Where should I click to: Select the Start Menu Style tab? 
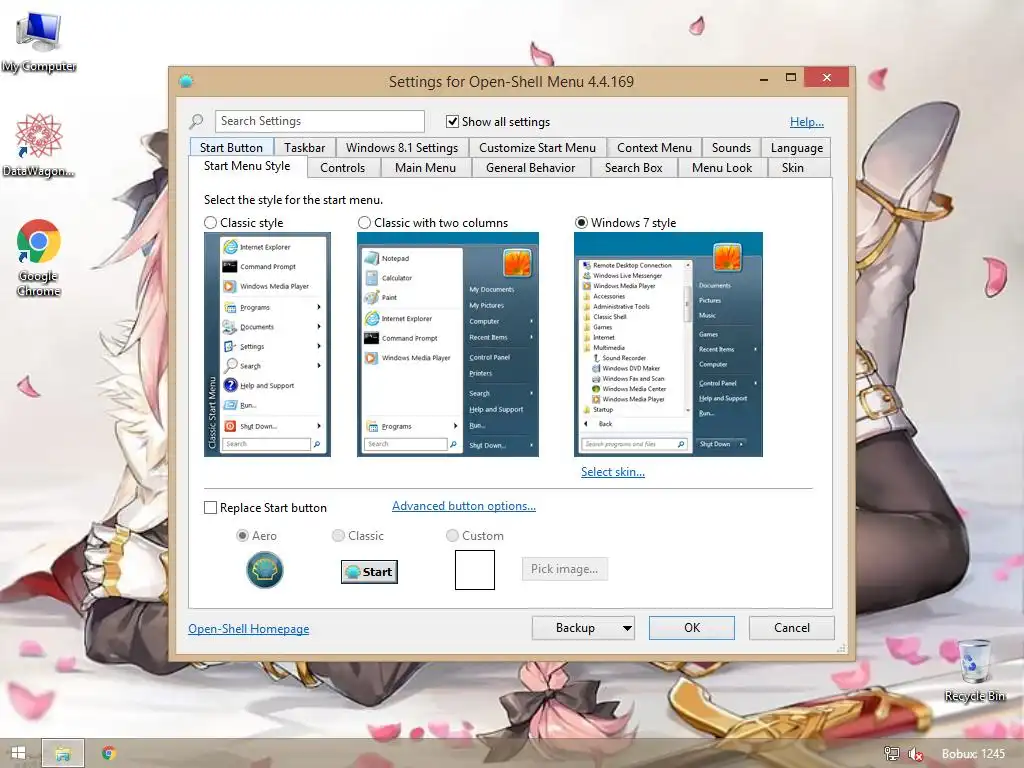pos(247,166)
